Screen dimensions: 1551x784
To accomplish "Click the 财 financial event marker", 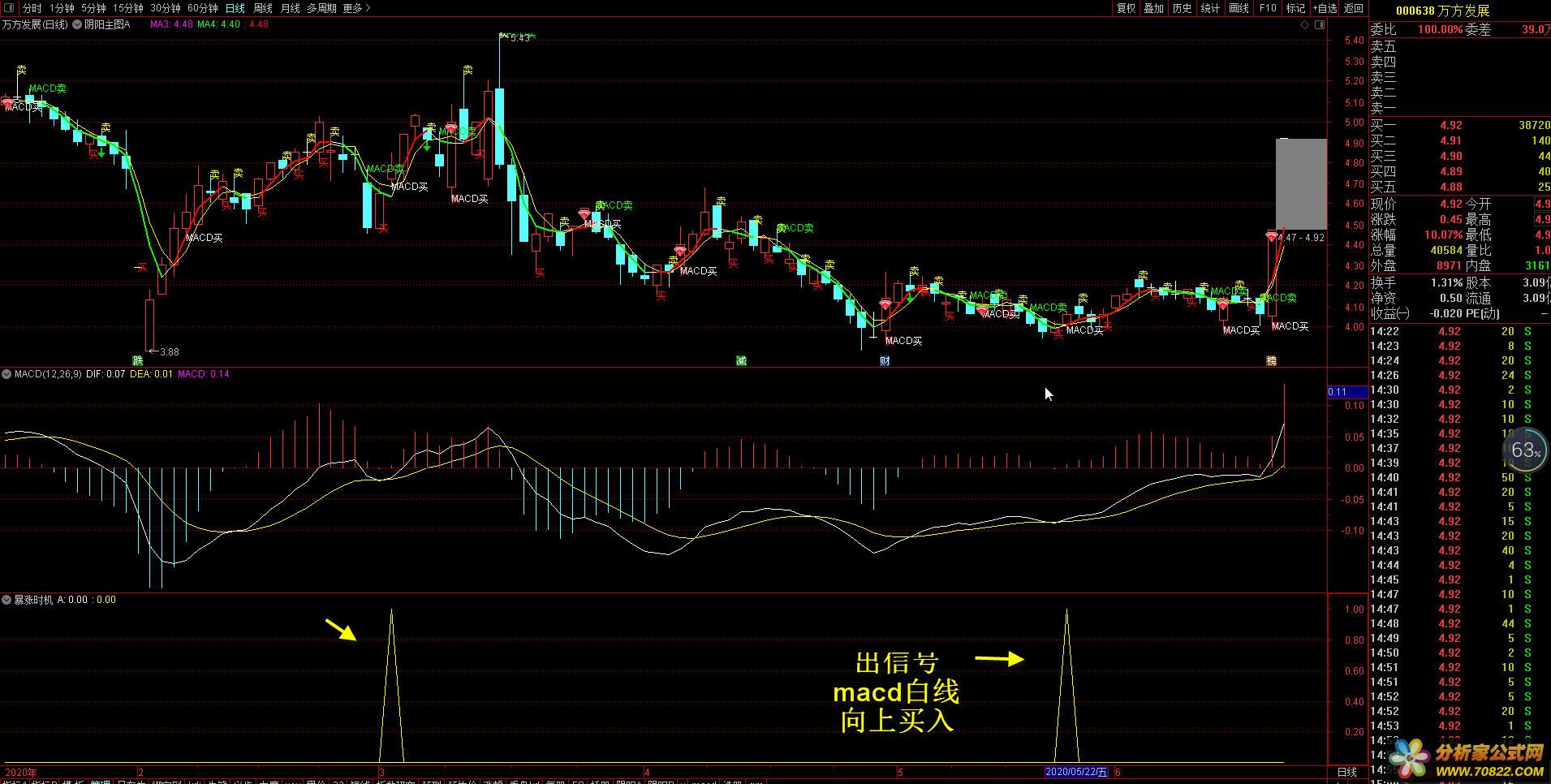I will pos(885,360).
